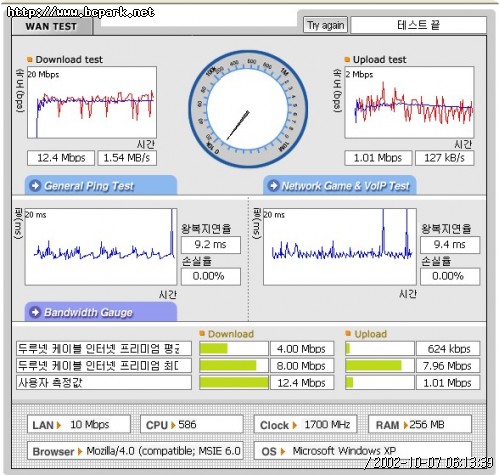
Task: Click the 9.4 ms round-trip delay field
Action: point(450,245)
